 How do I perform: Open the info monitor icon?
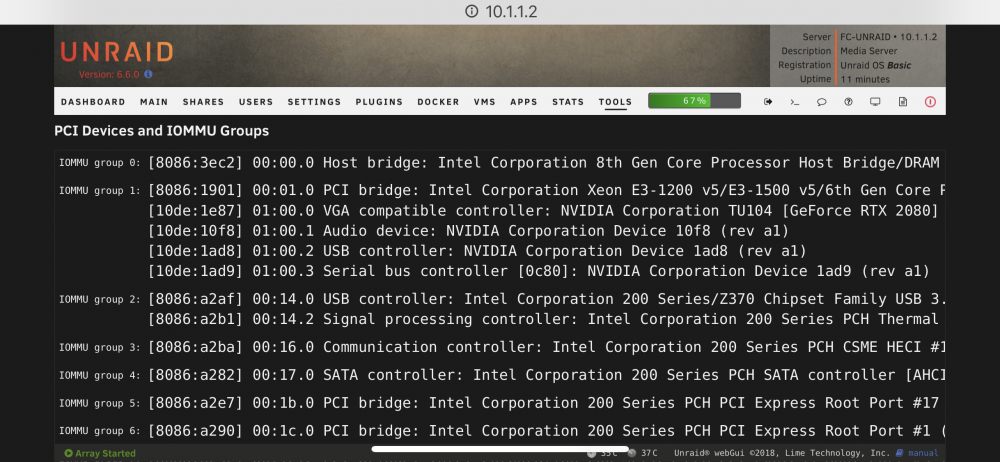click(876, 101)
